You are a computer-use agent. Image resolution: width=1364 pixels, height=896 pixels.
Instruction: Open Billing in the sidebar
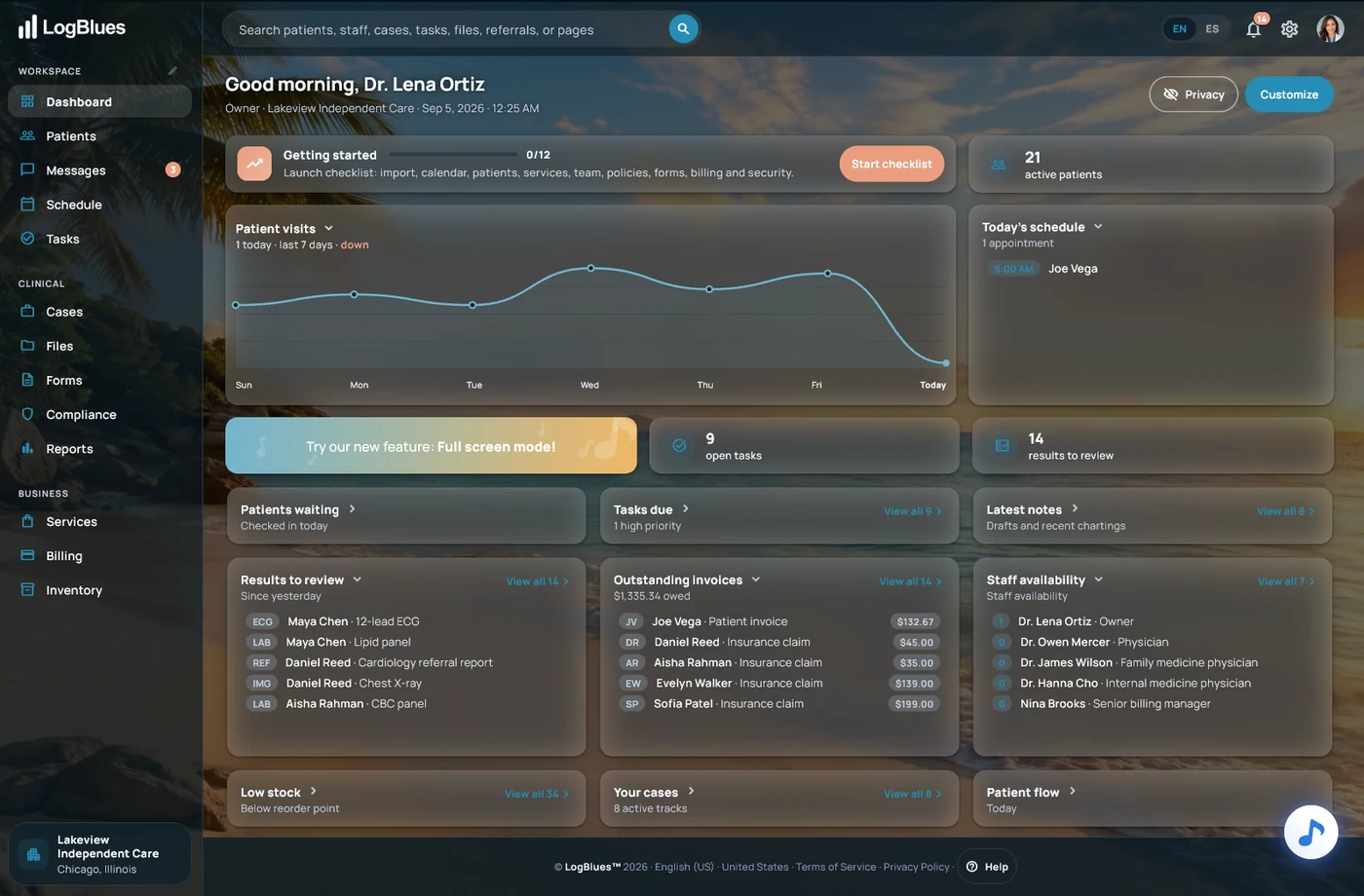(x=99, y=556)
